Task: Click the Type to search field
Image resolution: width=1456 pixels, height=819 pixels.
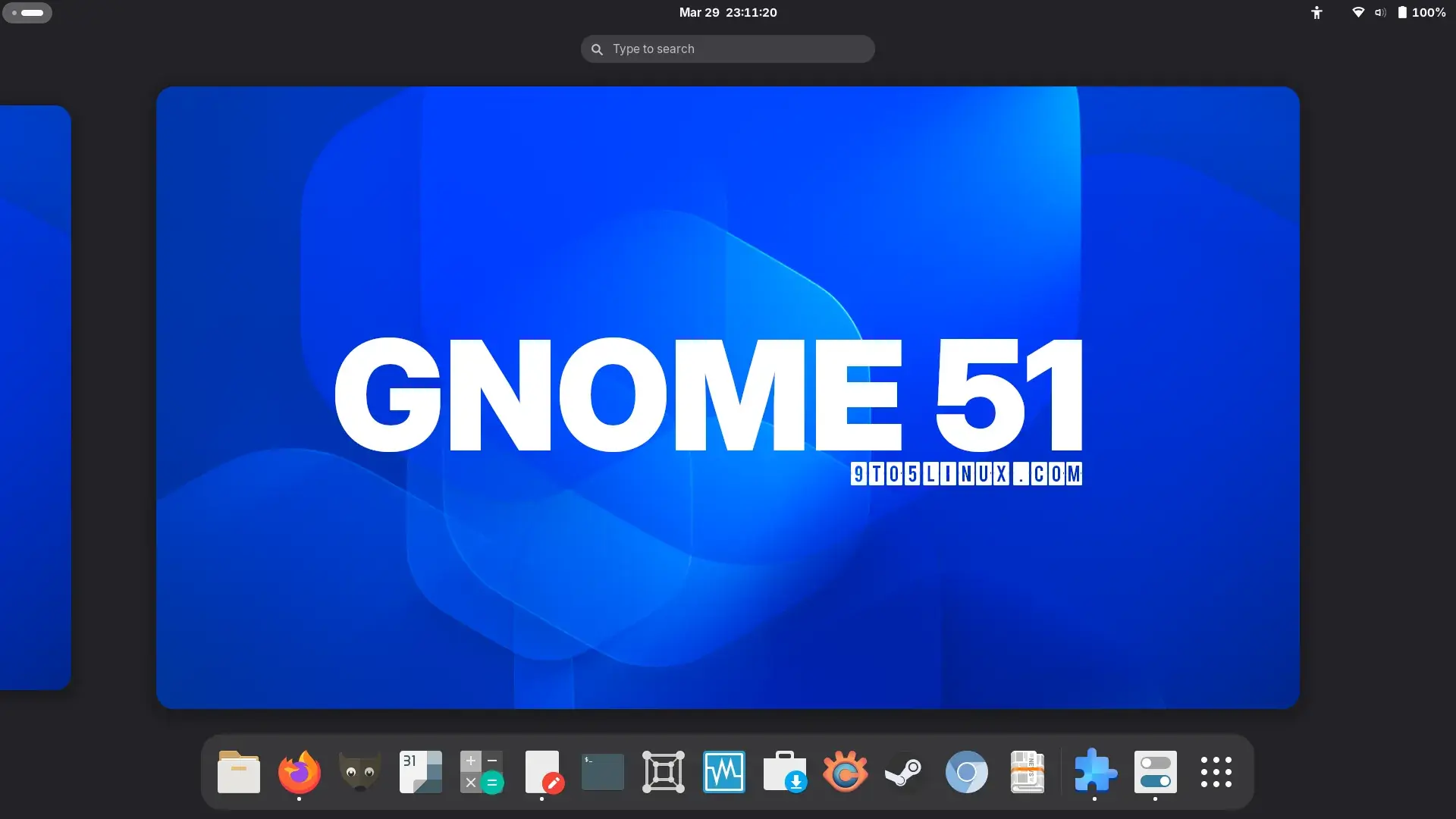Action: (x=728, y=49)
